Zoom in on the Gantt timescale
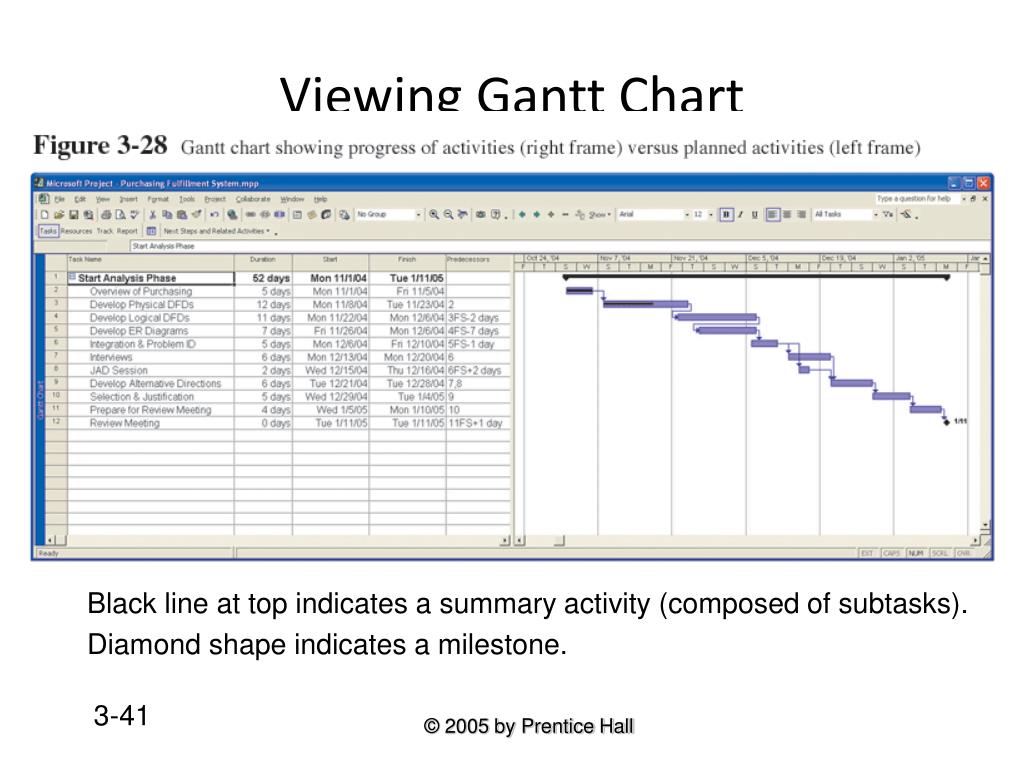1024x768 pixels. pyautogui.click(x=434, y=214)
